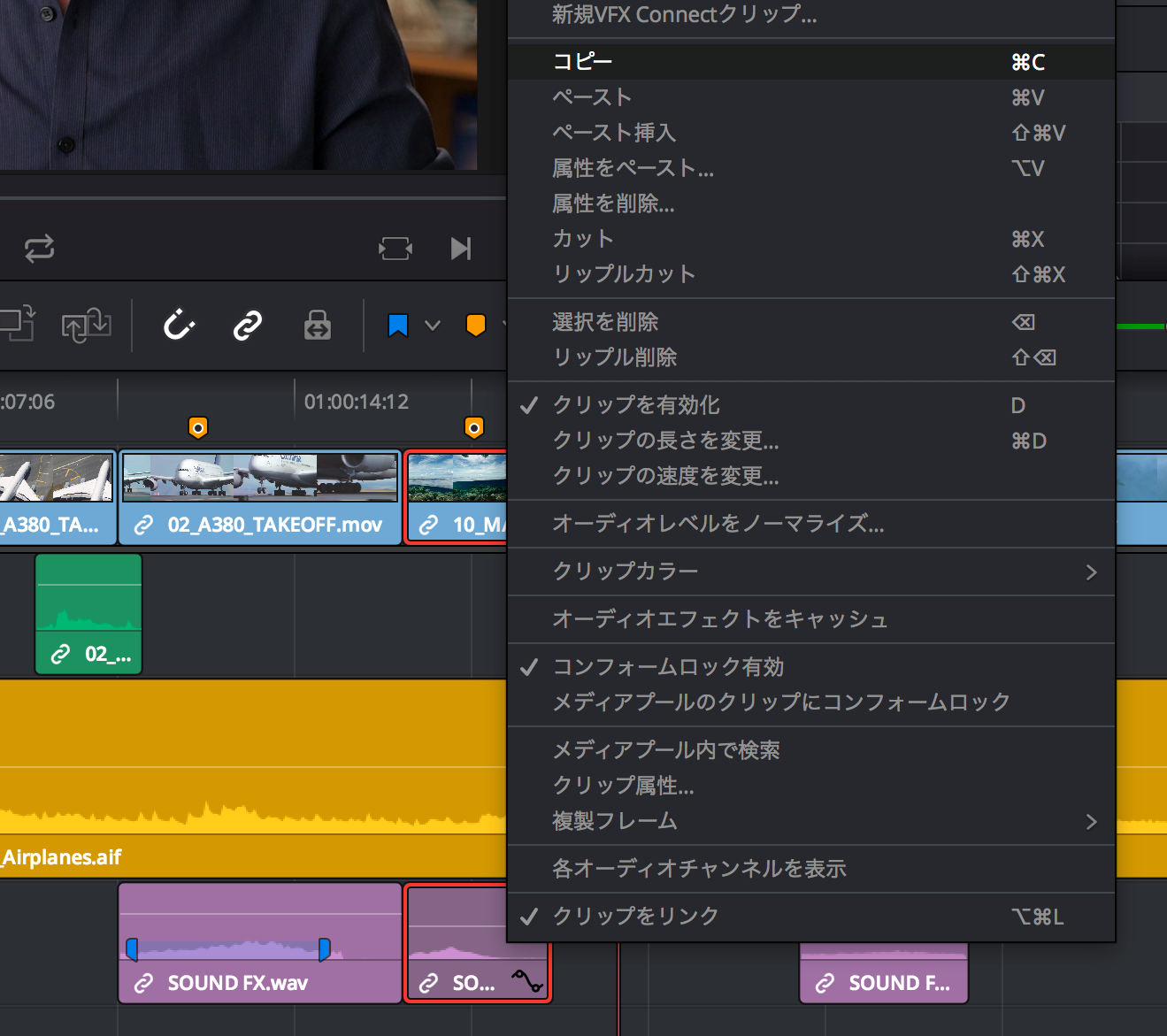Toggle クリップを有効化 checkmark item
1167x1036 pixels.
635,405
